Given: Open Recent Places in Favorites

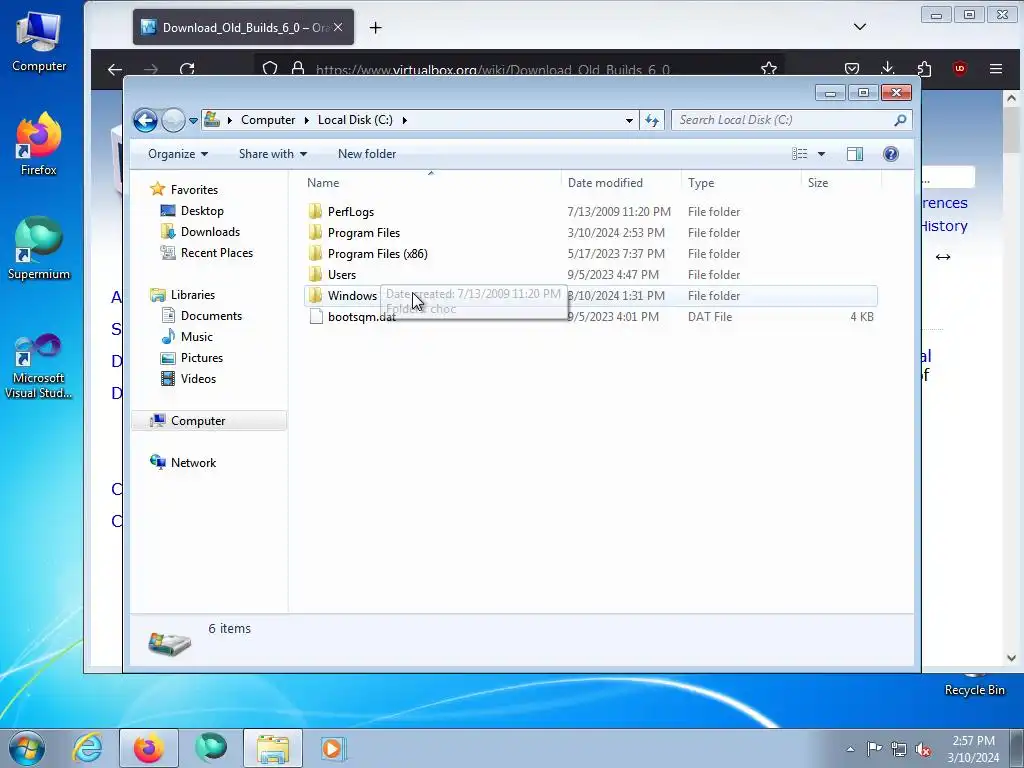Looking at the screenshot, I should point(216,253).
